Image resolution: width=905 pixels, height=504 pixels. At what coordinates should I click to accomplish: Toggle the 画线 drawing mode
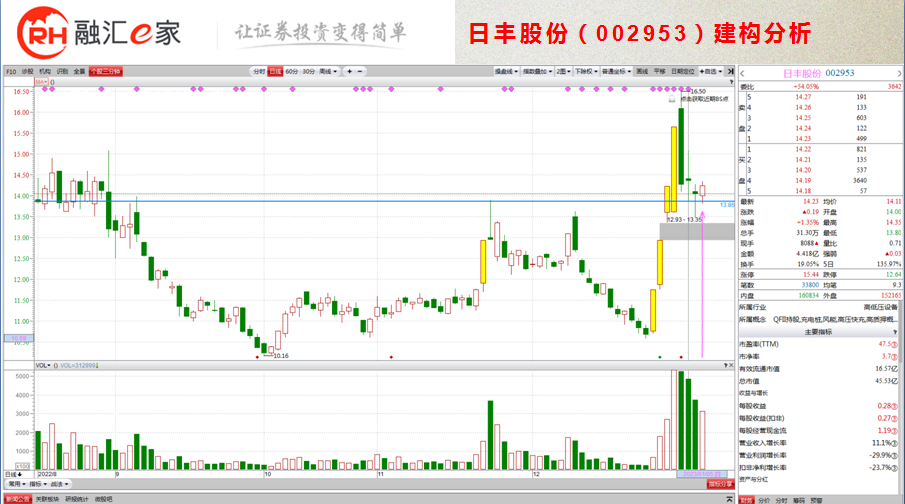coord(641,72)
